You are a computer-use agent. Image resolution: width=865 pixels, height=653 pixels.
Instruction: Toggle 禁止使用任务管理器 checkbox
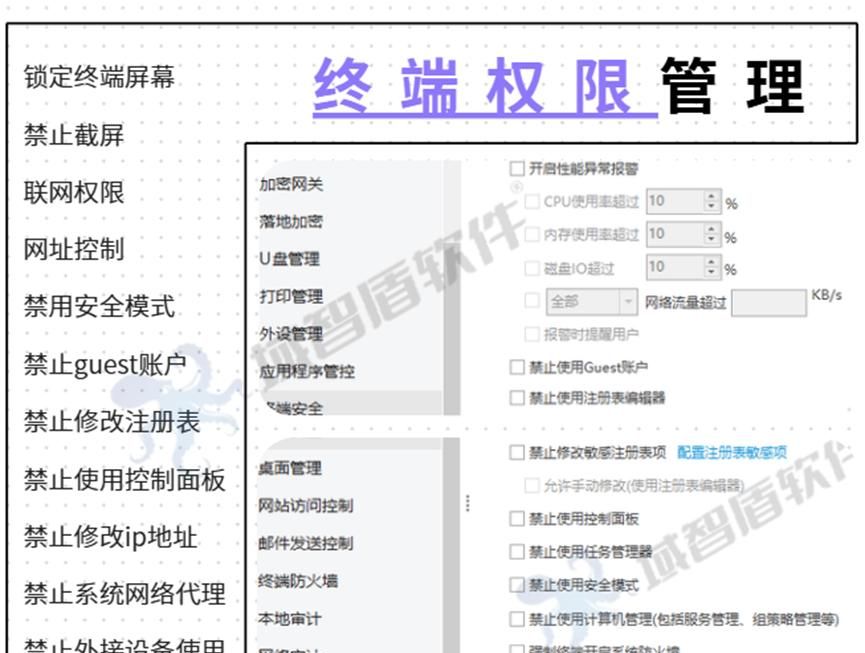[x=517, y=551]
